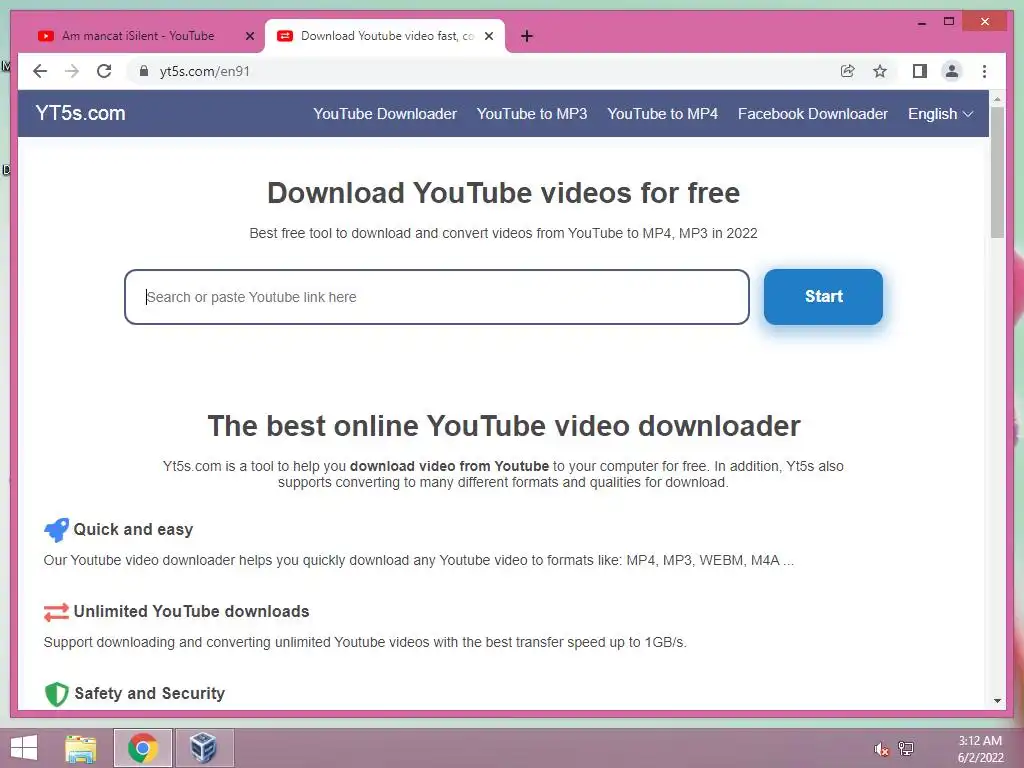
Task: Click the browser forward arrow
Action: (72, 71)
